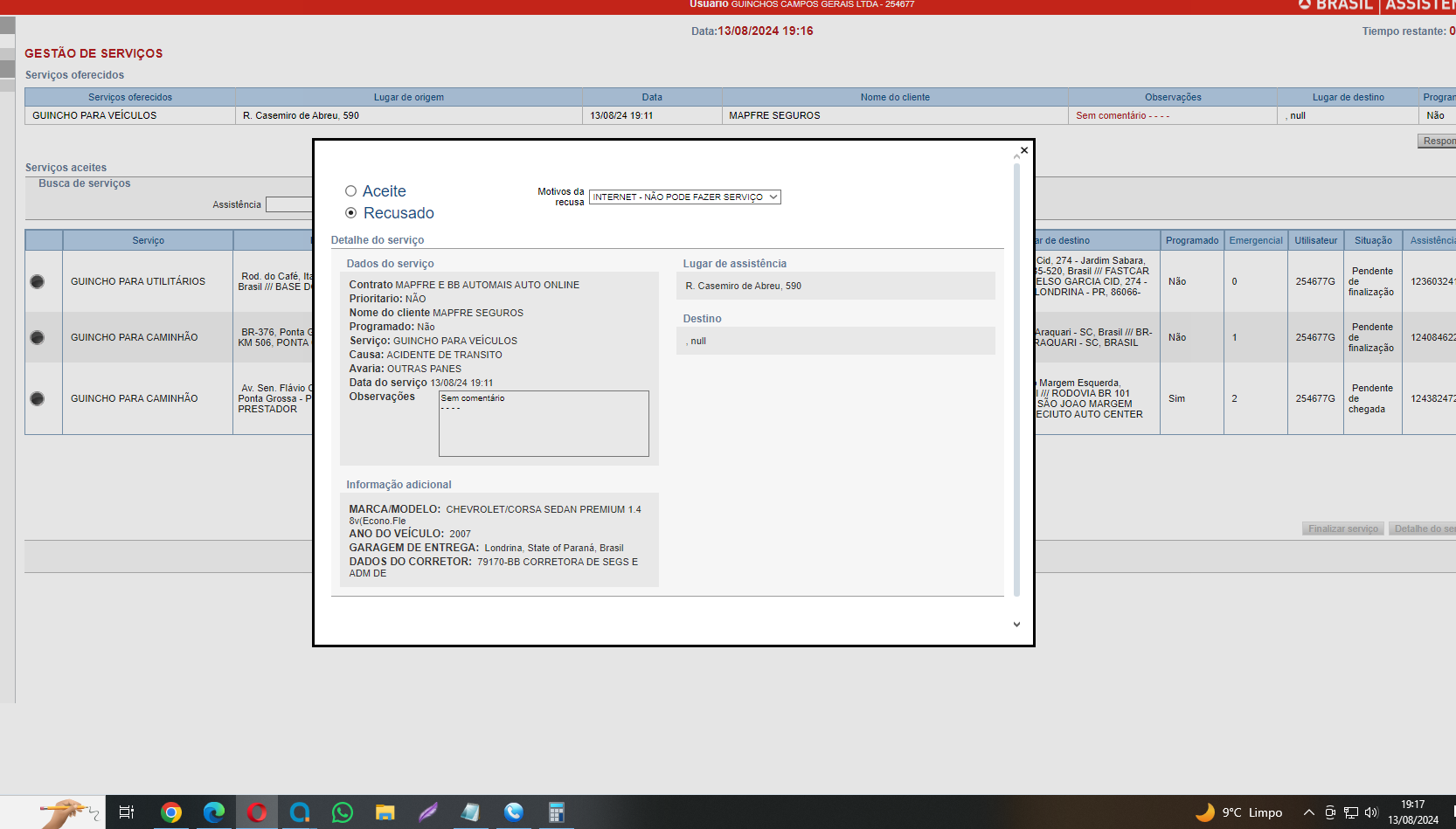Viewport: 1456px width, 829px height.
Task: Expand hidden system tray icons
Action: [1308, 812]
